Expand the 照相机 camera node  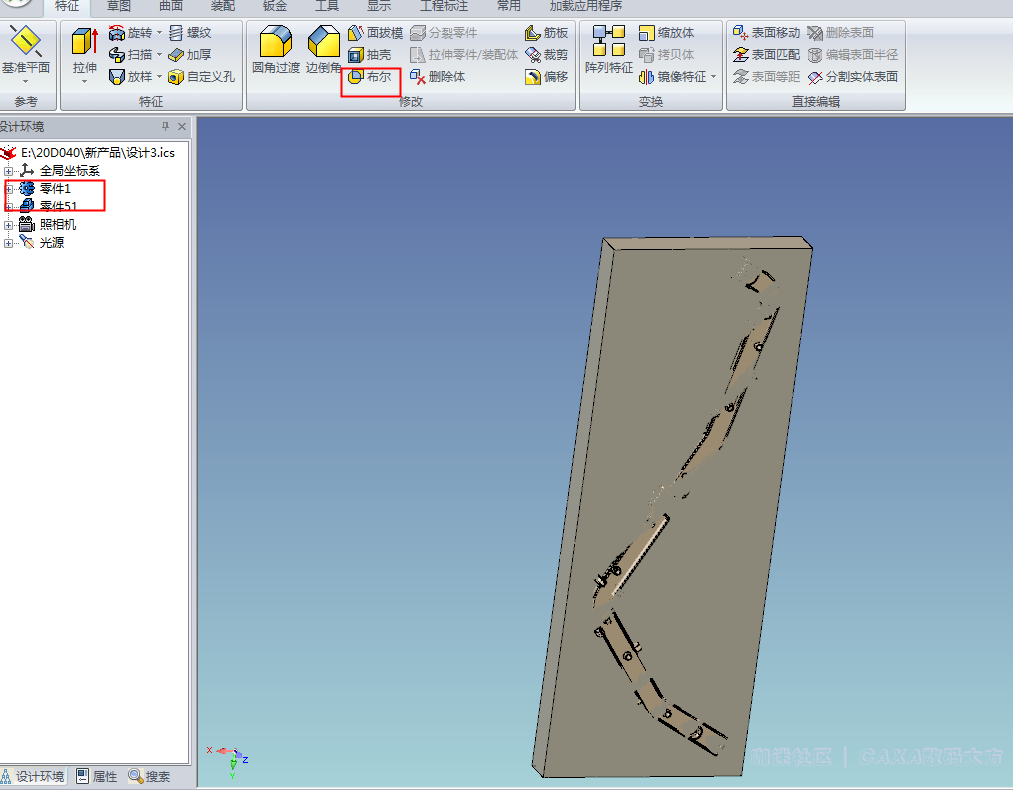(9, 225)
